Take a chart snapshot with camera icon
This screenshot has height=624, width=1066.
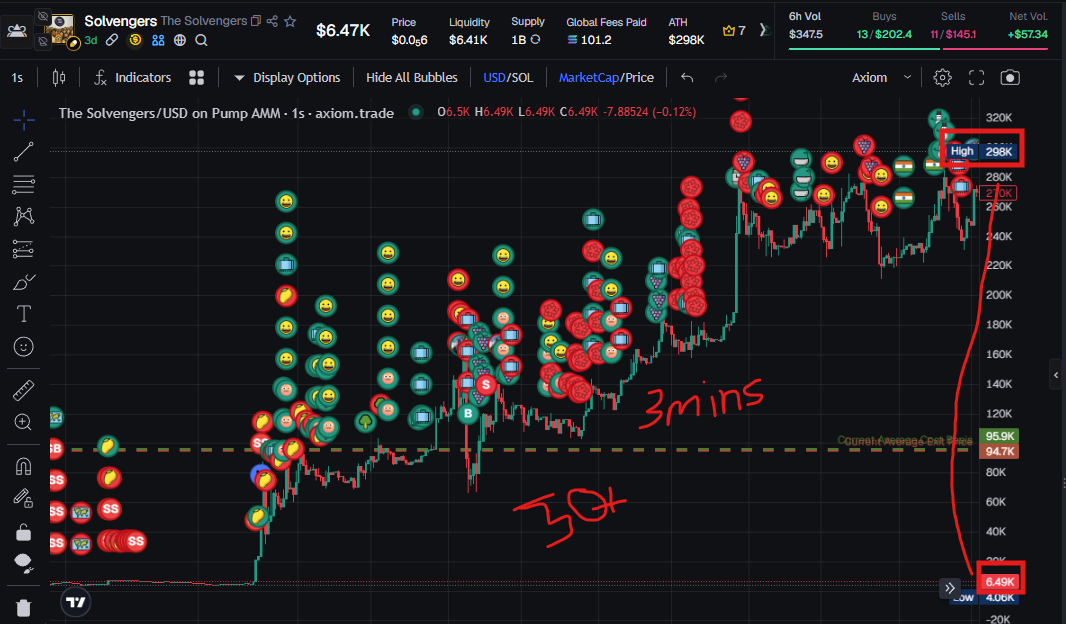[x=1010, y=77]
